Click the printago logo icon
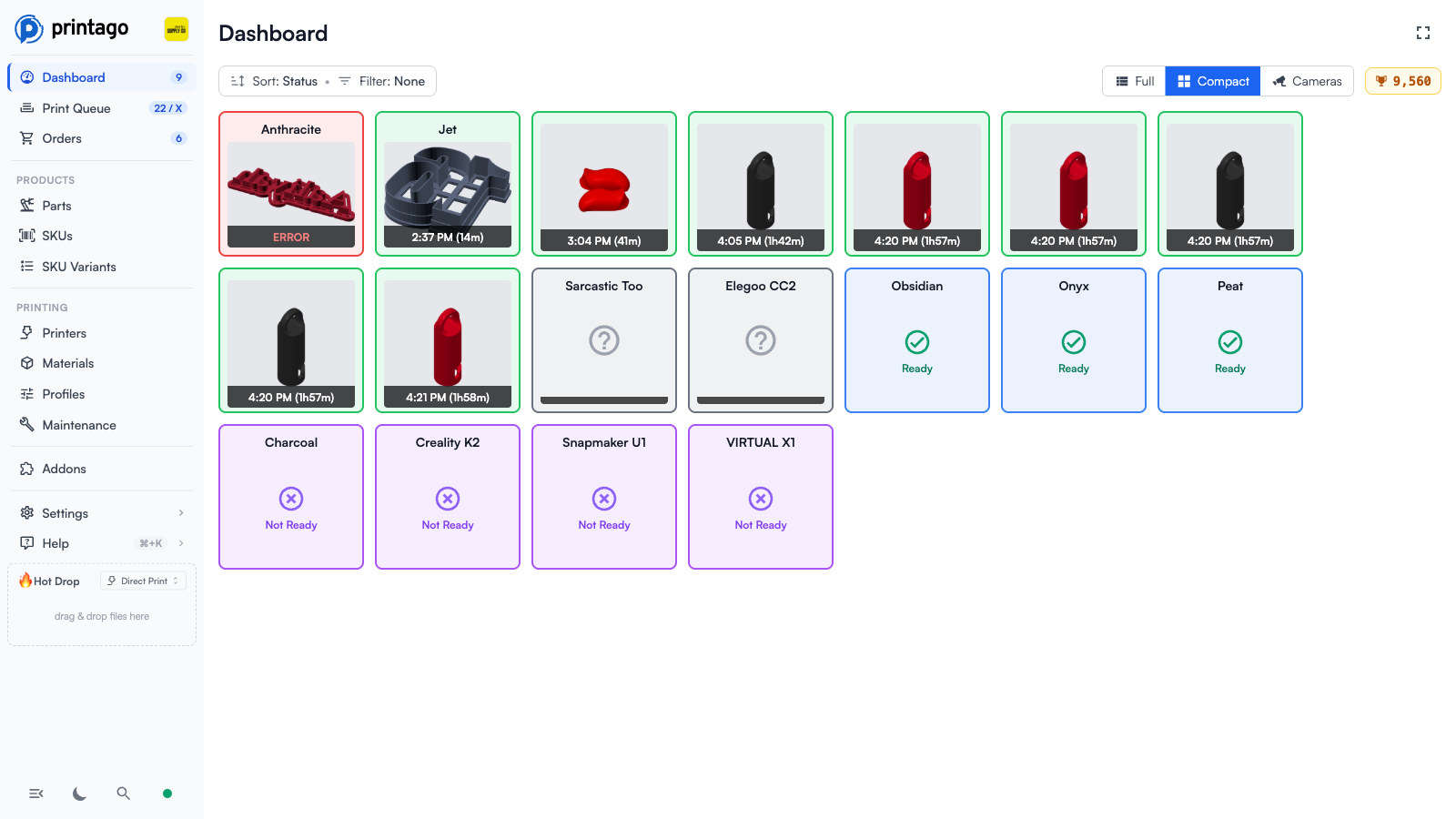Viewport: 1456px width, 819px height. point(28,29)
